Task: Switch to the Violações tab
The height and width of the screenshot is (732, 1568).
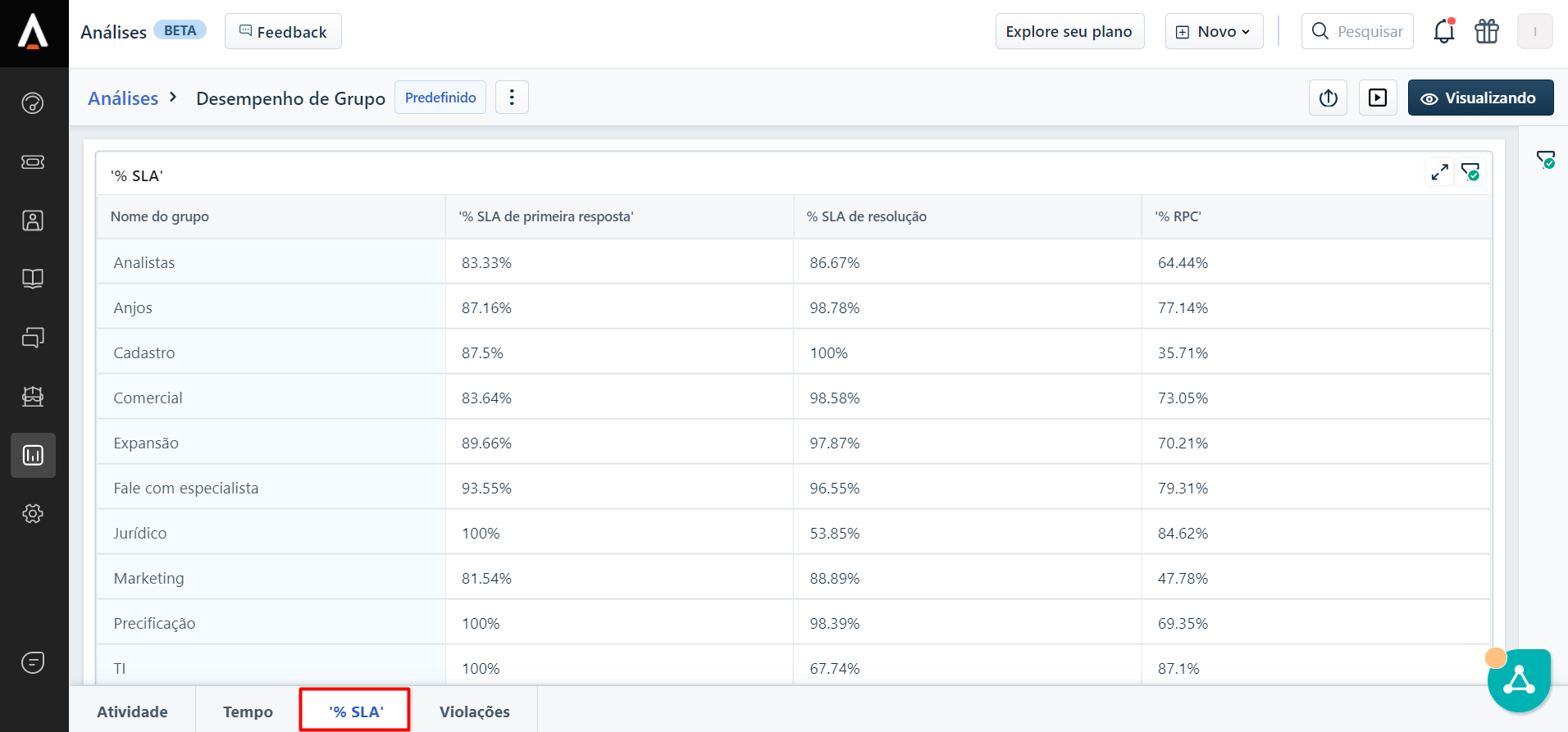Action: [x=474, y=712]
